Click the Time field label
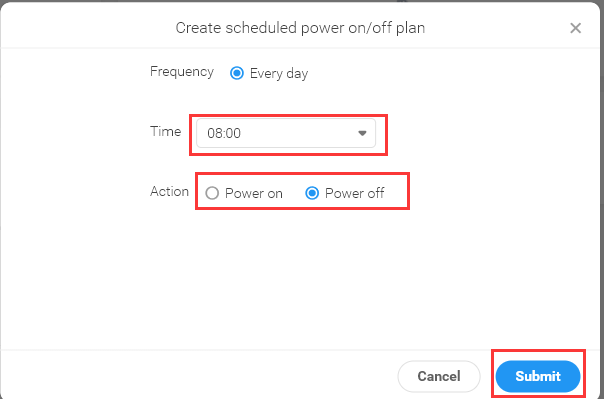Screen dimensions: 604x399 166,131
